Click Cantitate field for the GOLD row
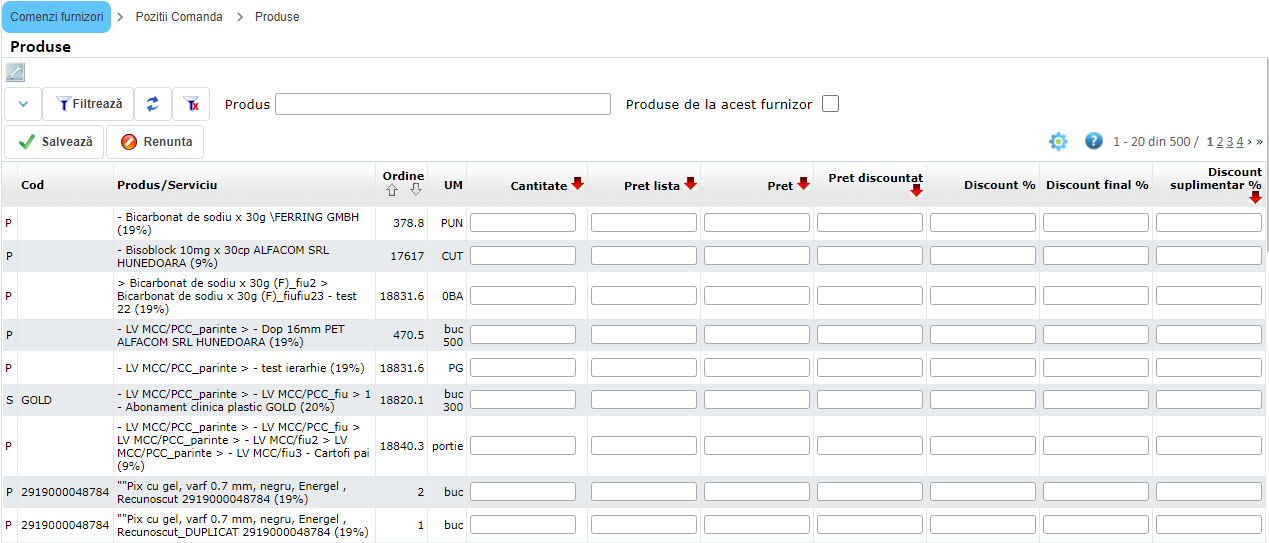The width and height of the screenshot is (1269, 543). click(x=523, y=400)
